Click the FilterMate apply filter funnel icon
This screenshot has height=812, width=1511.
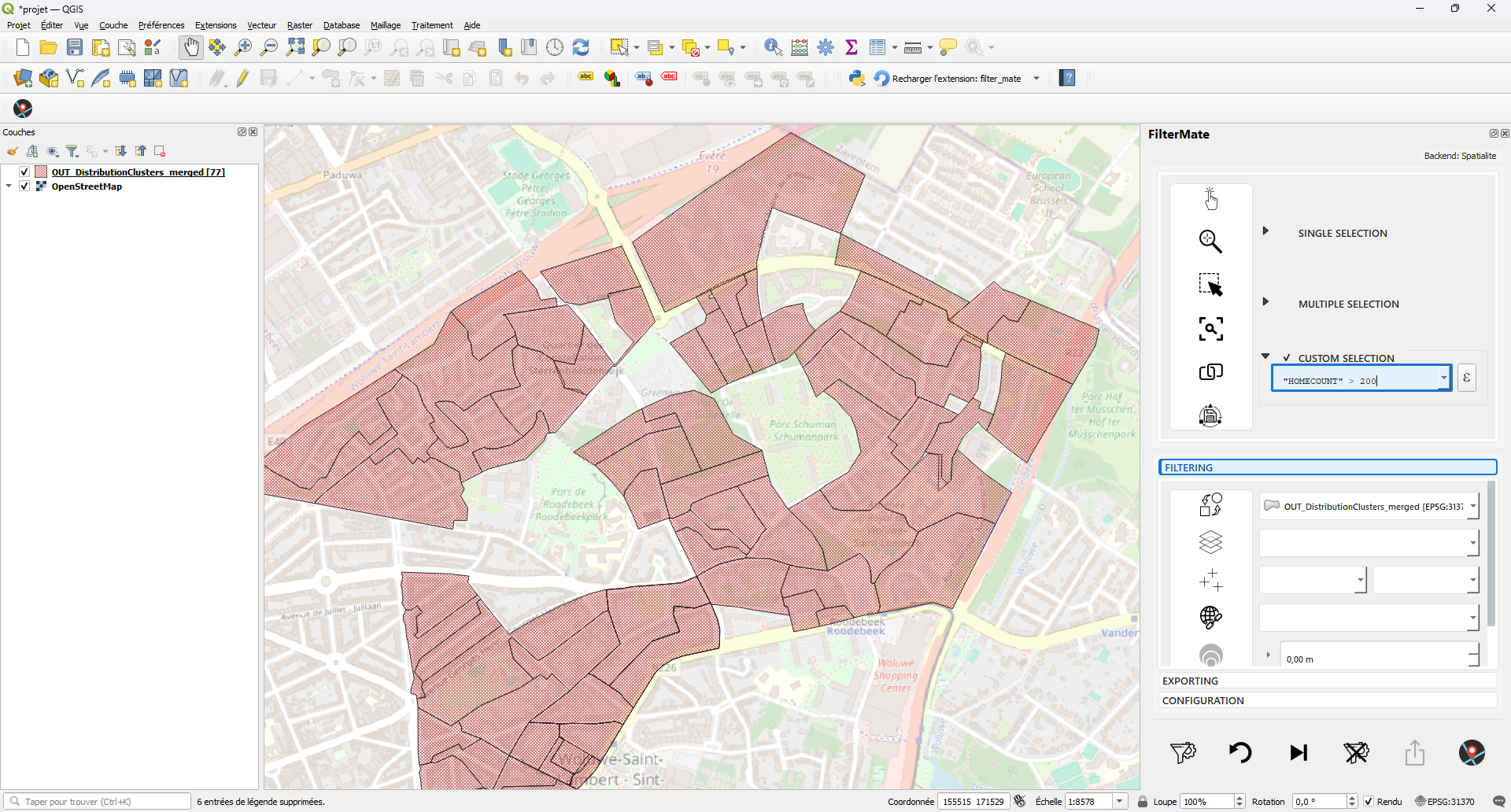pyautogui.click(x=1183, y=753)
